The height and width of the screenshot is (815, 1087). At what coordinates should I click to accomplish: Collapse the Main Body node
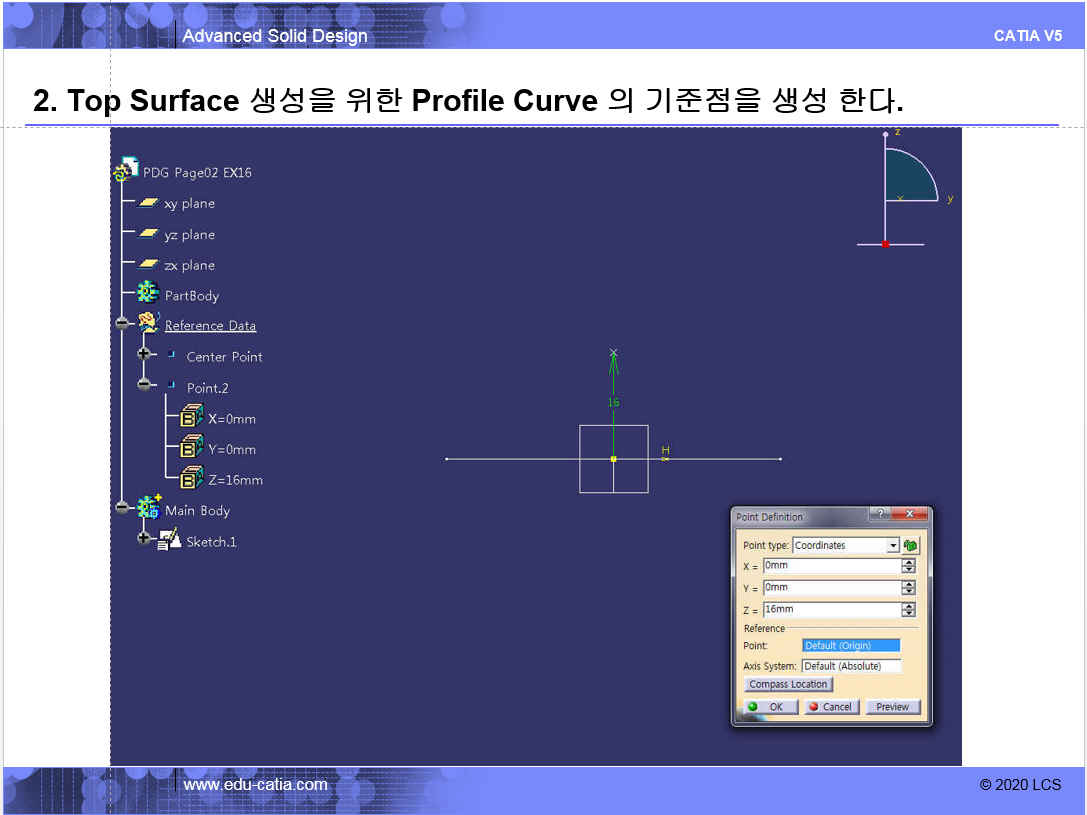coord(122,507)
